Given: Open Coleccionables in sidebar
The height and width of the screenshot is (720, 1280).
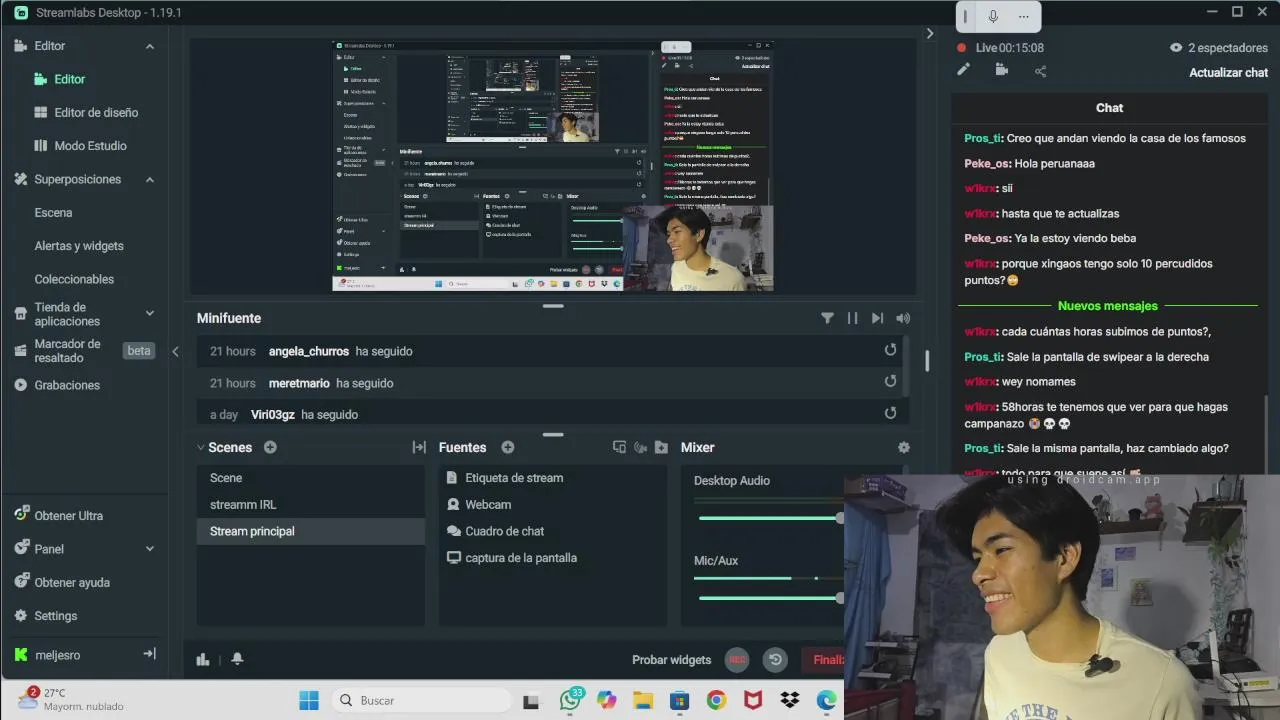Looking at the screenshot, I should click(x=74, y=279).
